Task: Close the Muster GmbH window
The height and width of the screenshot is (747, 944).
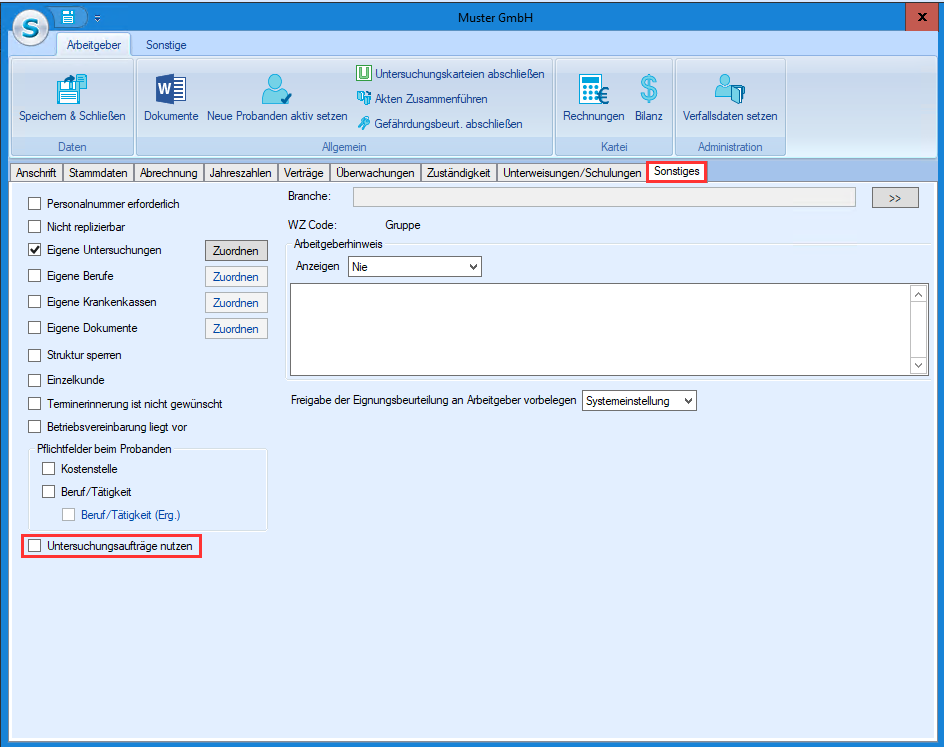Action: point(922,17)
